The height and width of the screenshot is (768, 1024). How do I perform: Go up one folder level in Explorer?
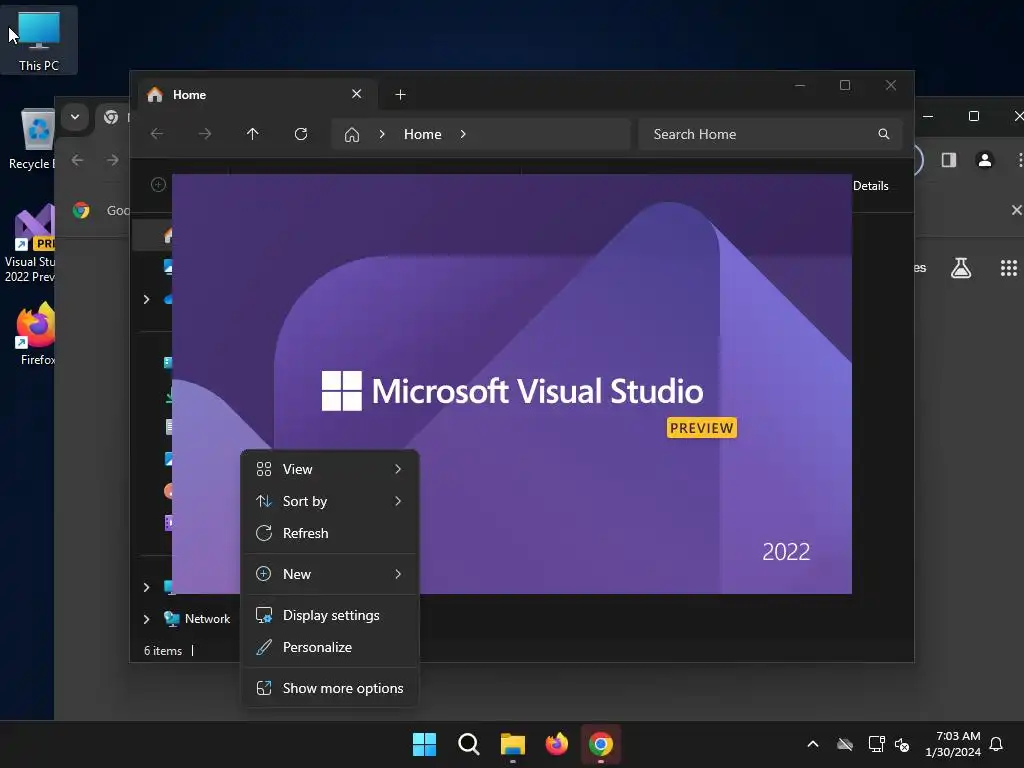(253, 134)
